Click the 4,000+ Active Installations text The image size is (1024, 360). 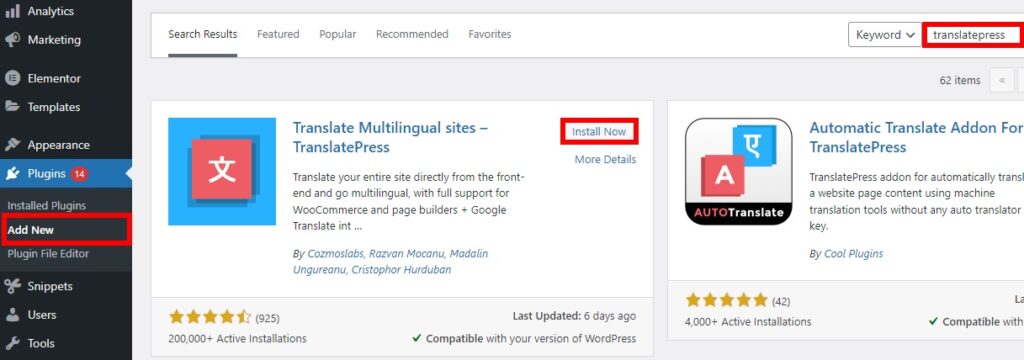click(x=748, y=321)
